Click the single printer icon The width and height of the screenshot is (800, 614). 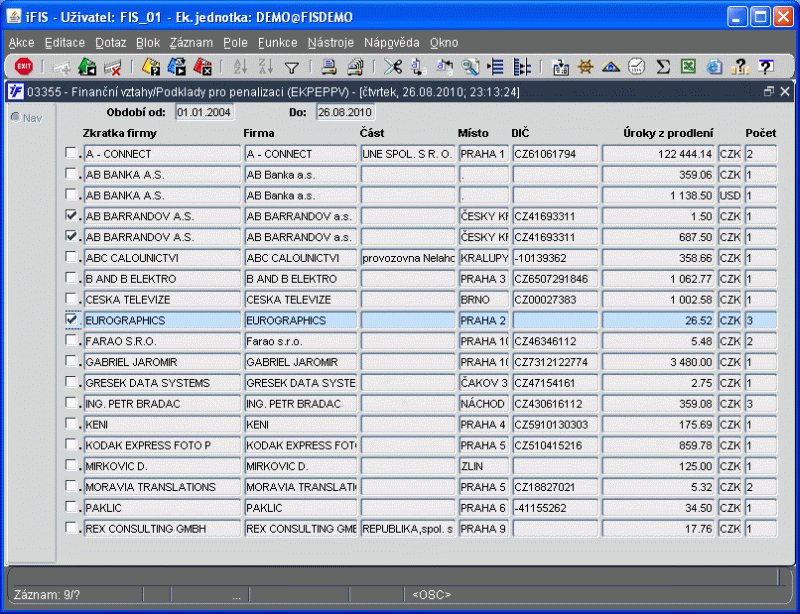[x=329, y=66]
